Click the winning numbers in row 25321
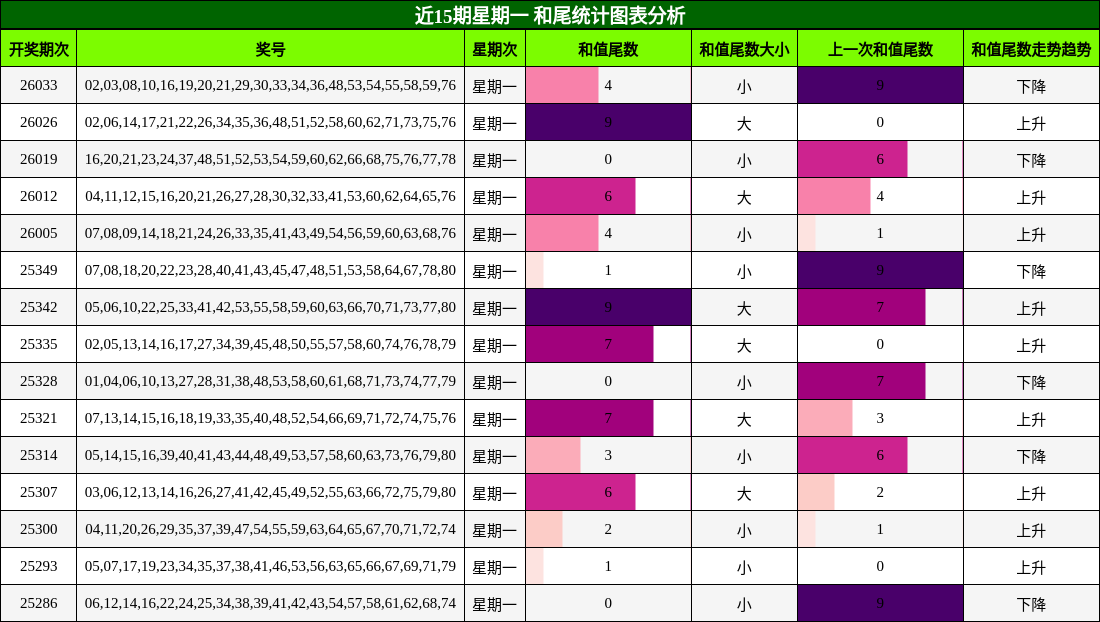The image size is (1100, 622). tap(270, 419)
